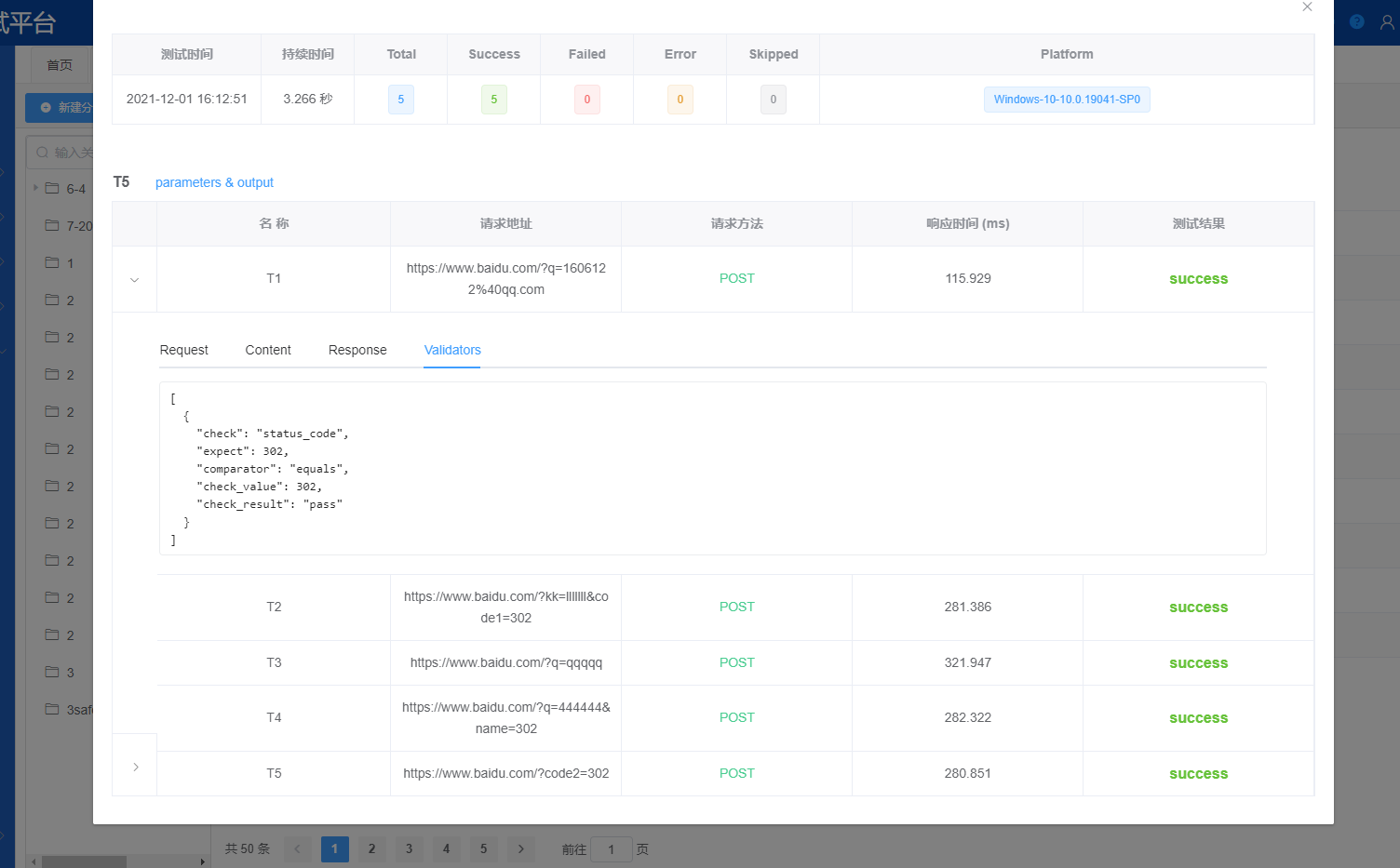Click T4 response time 282.322
The height and width of the screenshot is (868, 1400).
coord(968,717)
